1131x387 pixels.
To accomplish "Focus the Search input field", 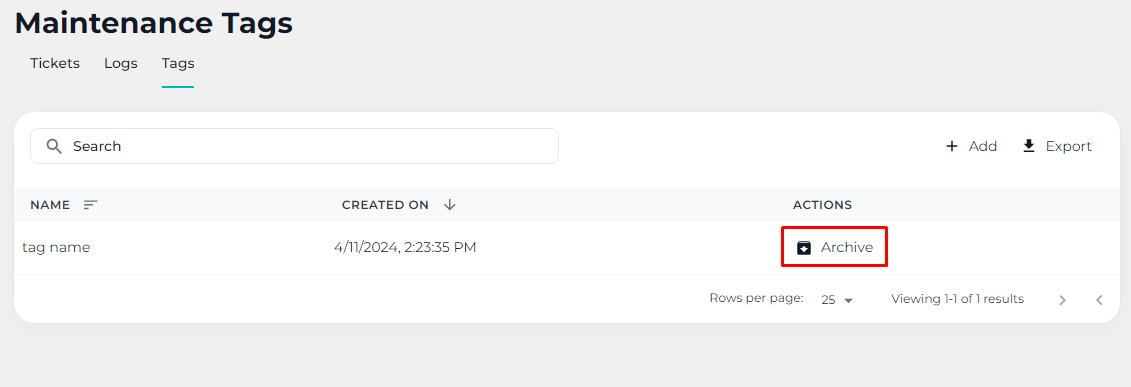I will coord(294,146).
